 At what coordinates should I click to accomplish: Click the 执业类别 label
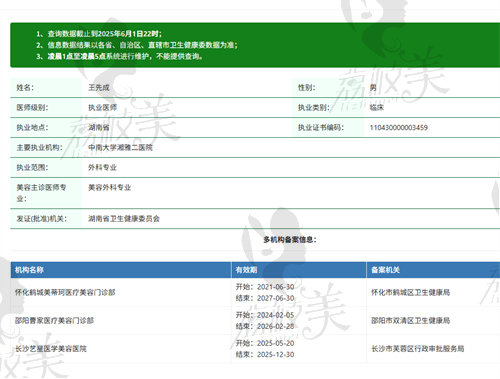pos(314,107)
